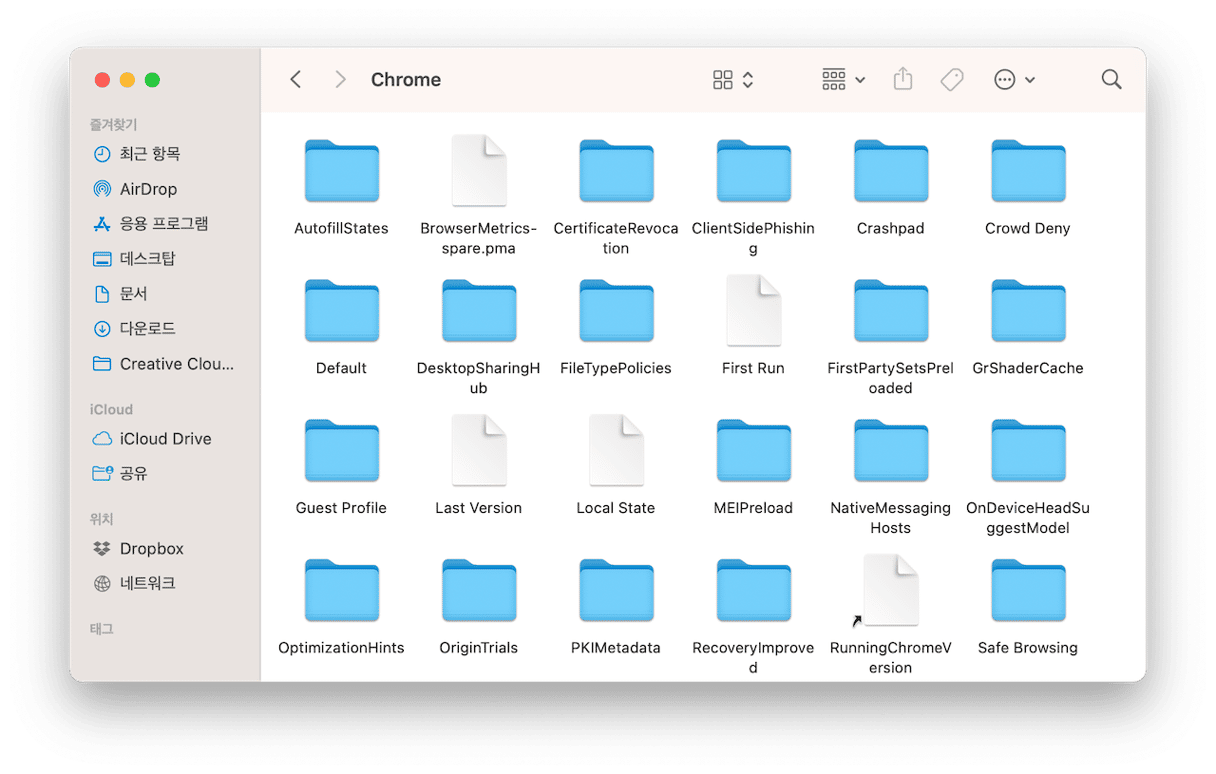This screenshot has height=774, width=1216.
Task: Select the FirstPartySetsPreloaded folder icon
Action: tap(891, 311)
